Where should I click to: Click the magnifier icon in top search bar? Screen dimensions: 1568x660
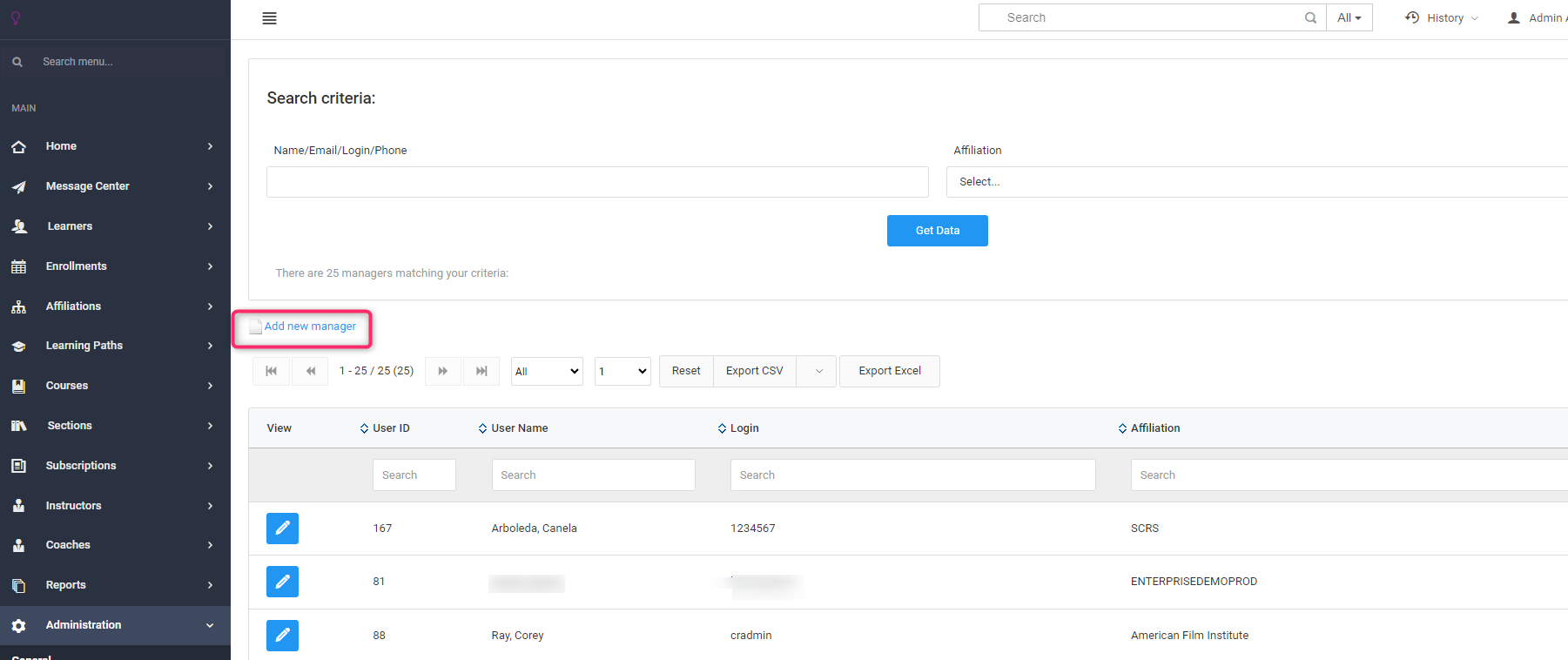click(1310, 18)
